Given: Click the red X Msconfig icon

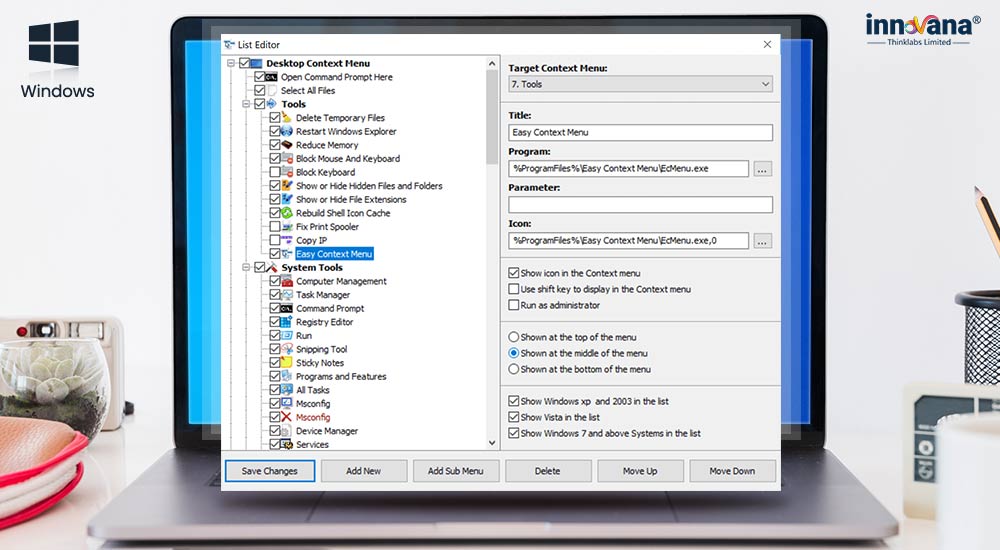Looking at the screenshot, I should click(x=287, y=417).
